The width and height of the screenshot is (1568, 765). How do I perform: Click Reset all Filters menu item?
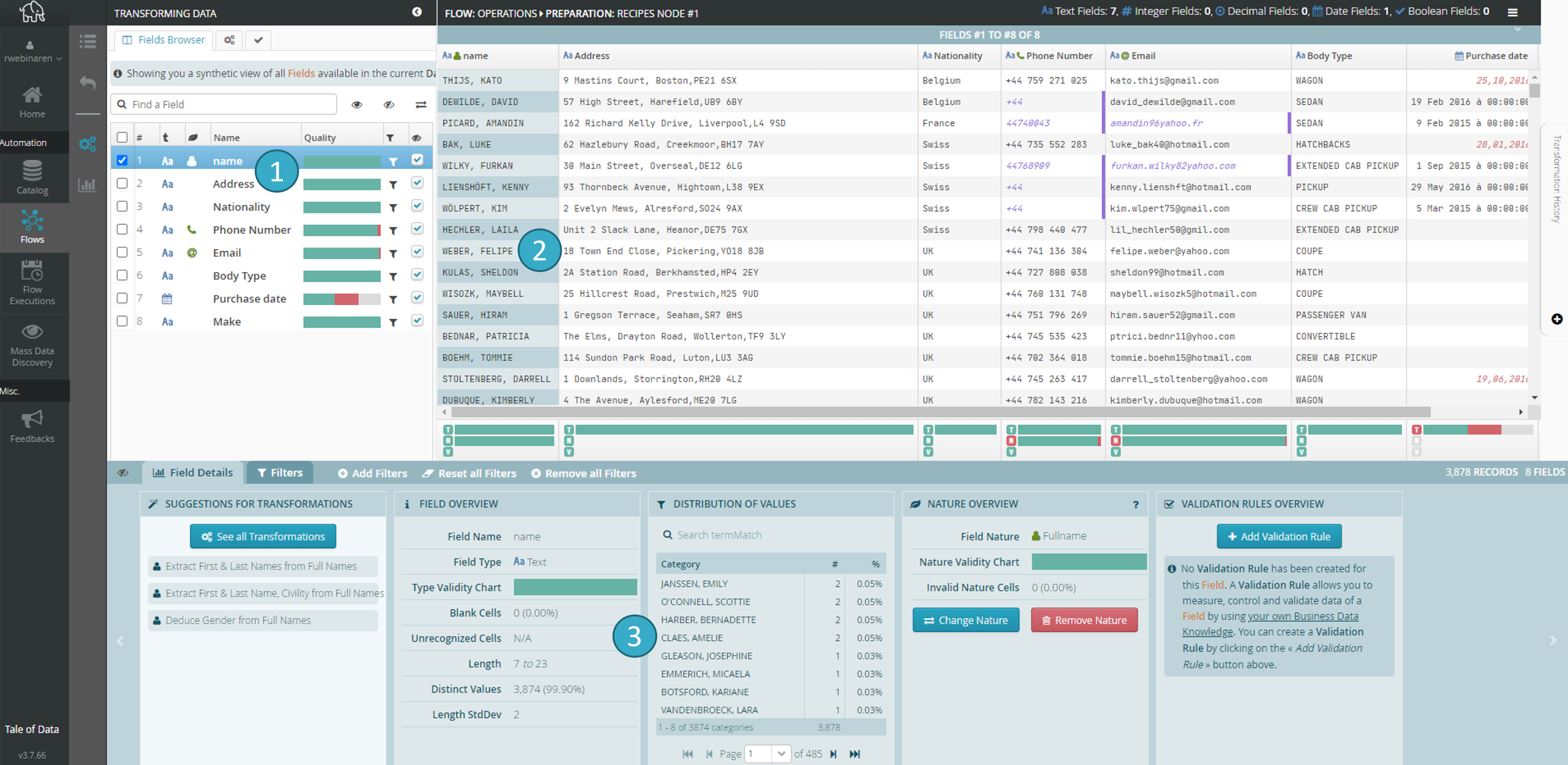[x=469, y=474]
